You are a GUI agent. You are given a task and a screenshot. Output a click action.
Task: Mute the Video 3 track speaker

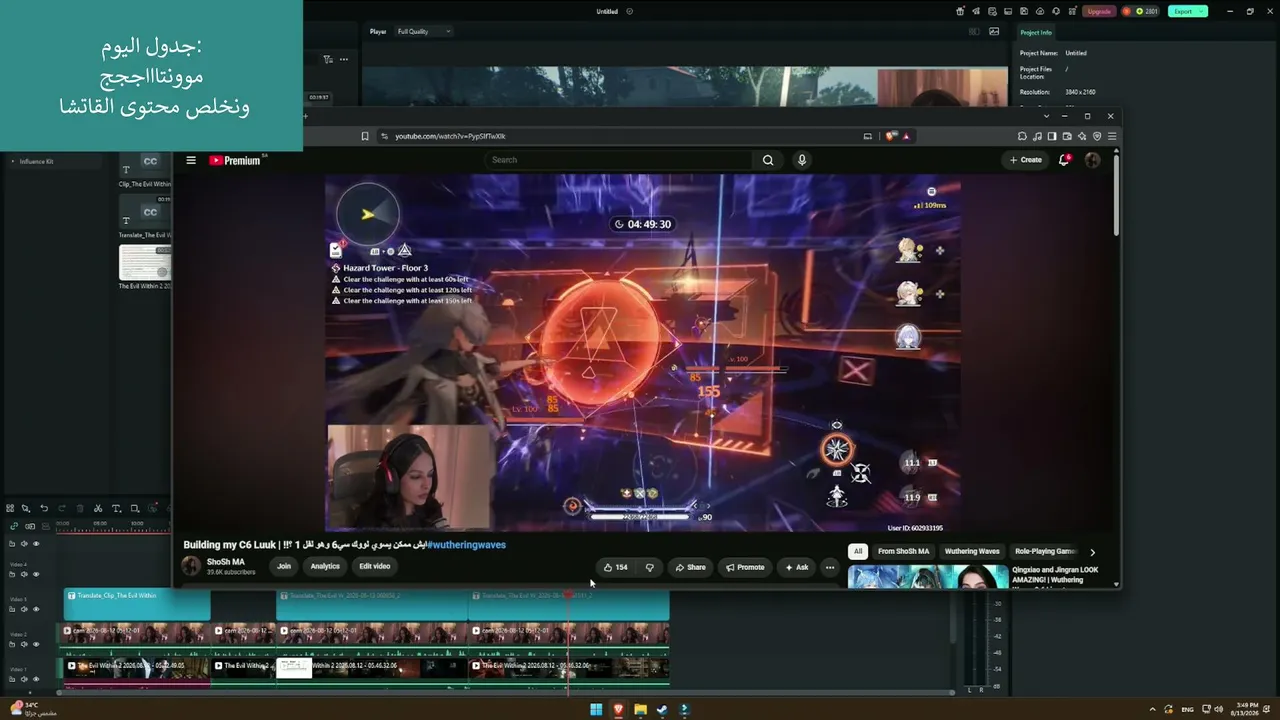[x=24, y=609]
